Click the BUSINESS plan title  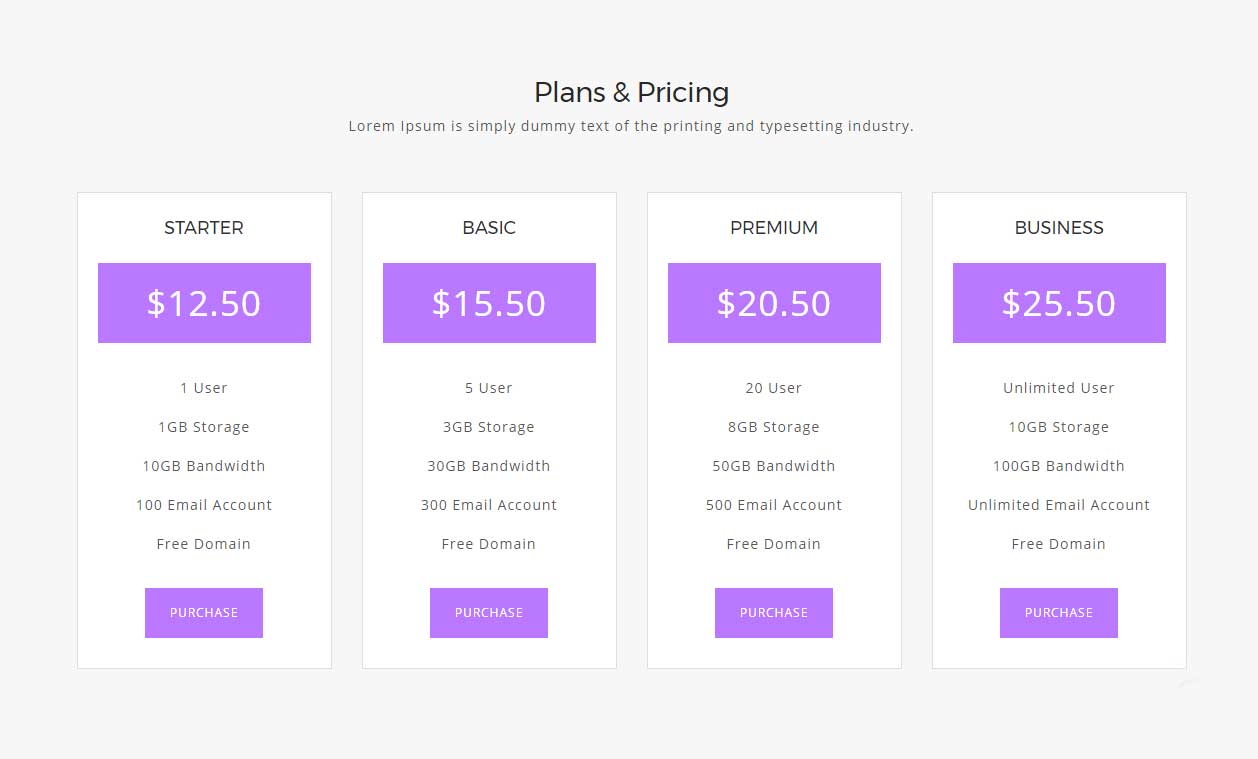(x=1059, y=228)
